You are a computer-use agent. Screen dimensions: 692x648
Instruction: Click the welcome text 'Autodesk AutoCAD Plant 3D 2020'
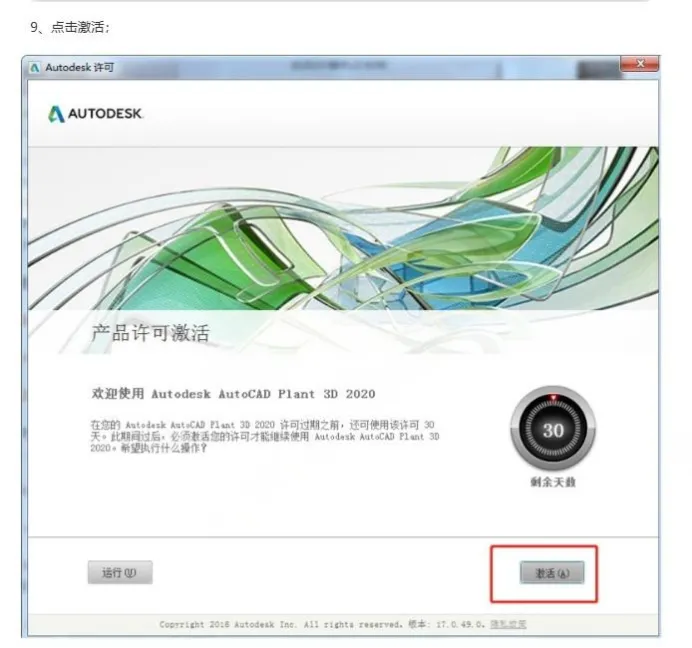click(x=263, y=394)
